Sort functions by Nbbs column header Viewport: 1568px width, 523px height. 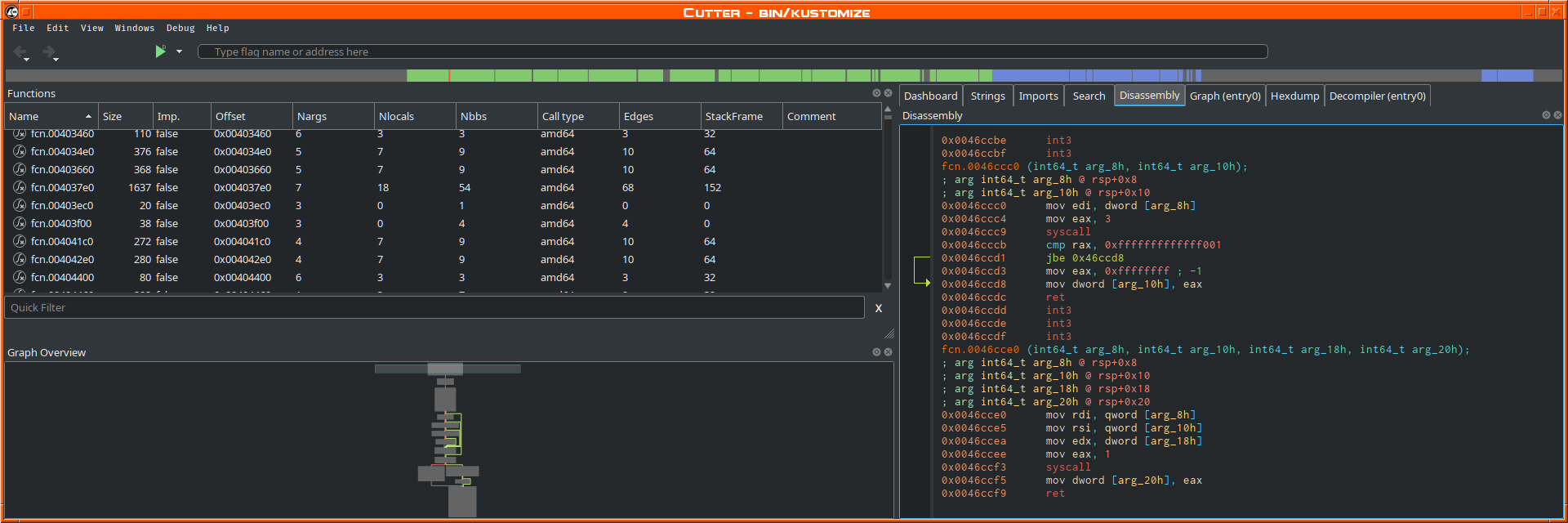click(497, 116)
